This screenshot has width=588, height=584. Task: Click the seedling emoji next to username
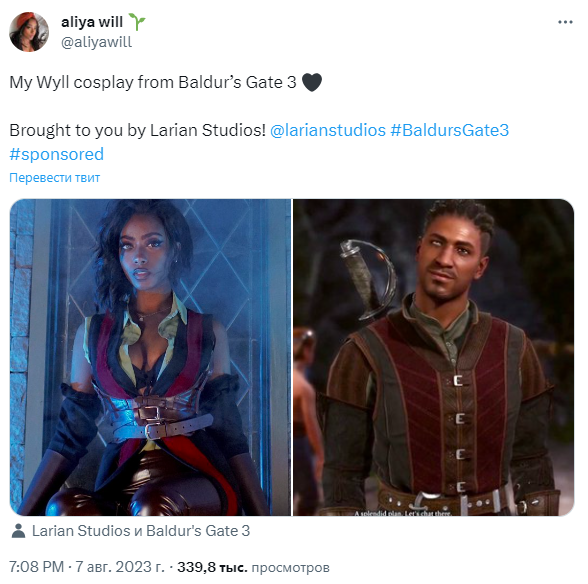point(137,22)
